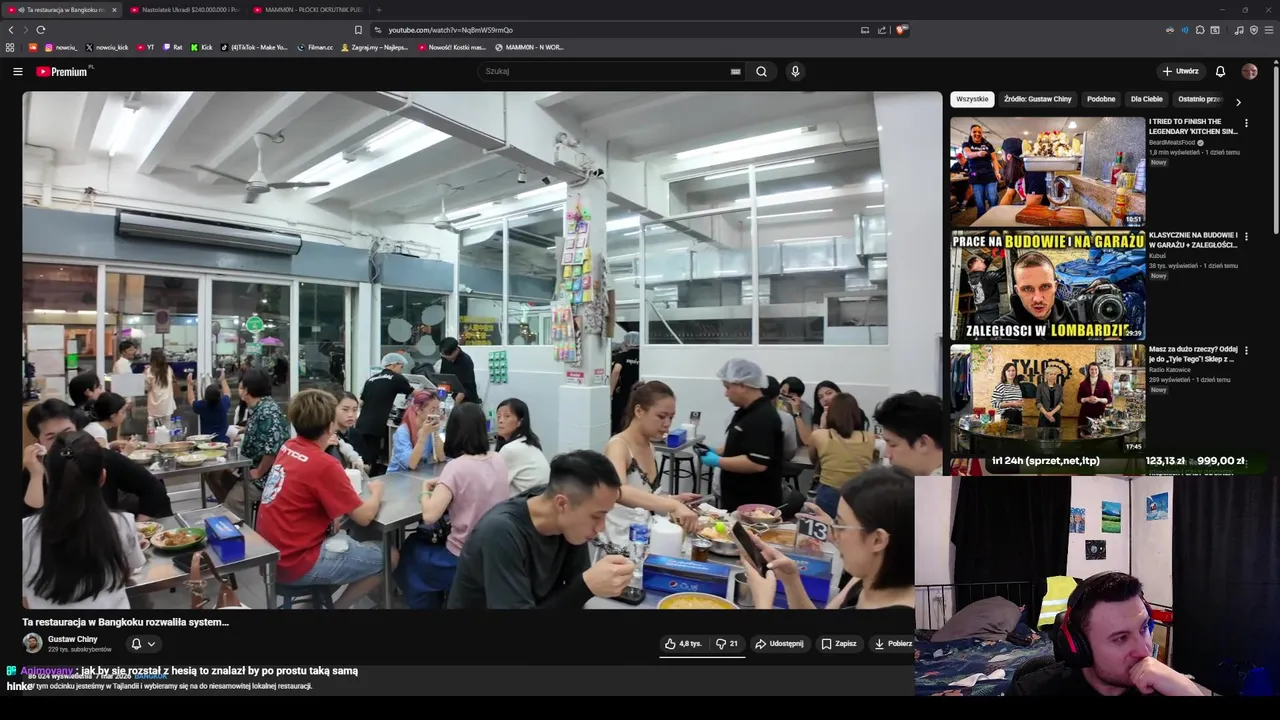This screenshot has width=1280, height=720.
Task: Open the 'YT' bookmark
Action: point(145,47)
